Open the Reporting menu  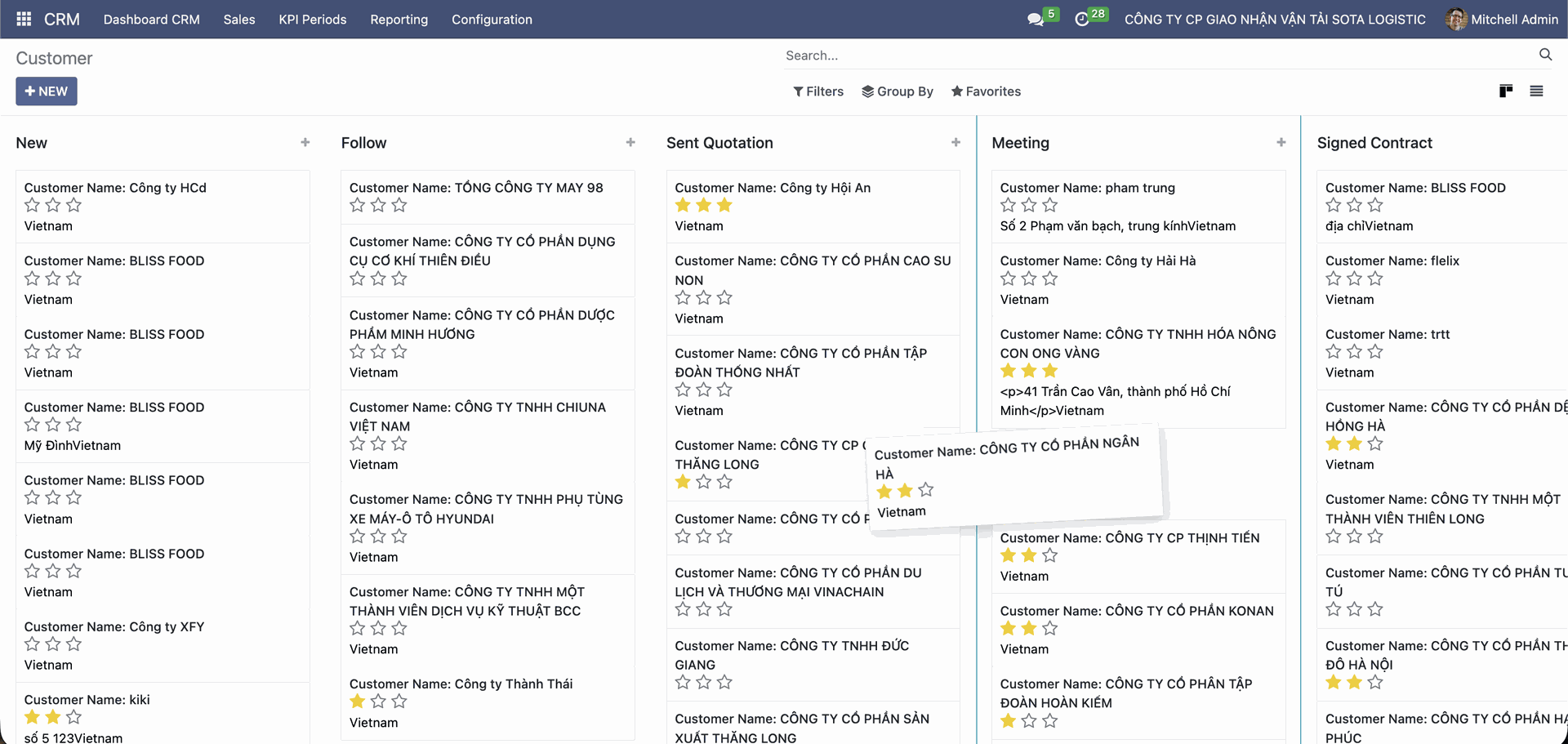tap(399, 20)
